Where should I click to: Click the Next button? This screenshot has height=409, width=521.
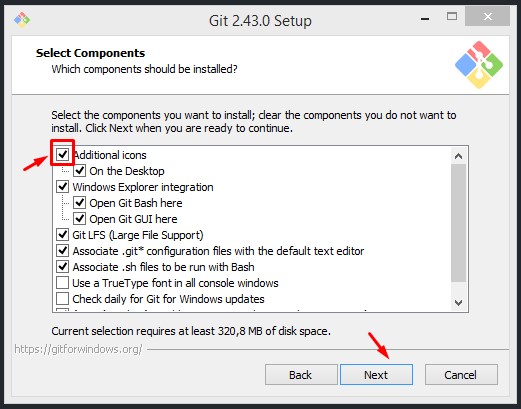tap(376, 375)
